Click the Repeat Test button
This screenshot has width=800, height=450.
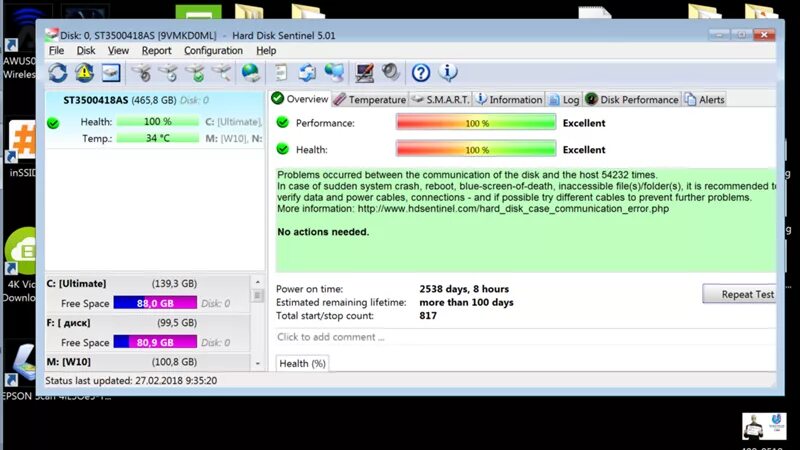(x=739, y=294)
